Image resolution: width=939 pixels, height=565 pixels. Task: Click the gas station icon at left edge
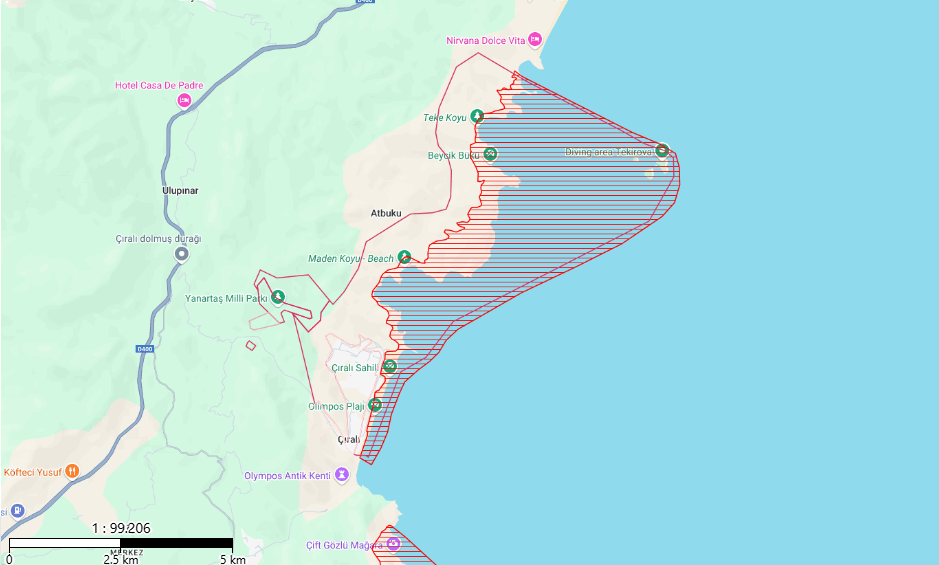pyautogui.click(x=17, y=511)
